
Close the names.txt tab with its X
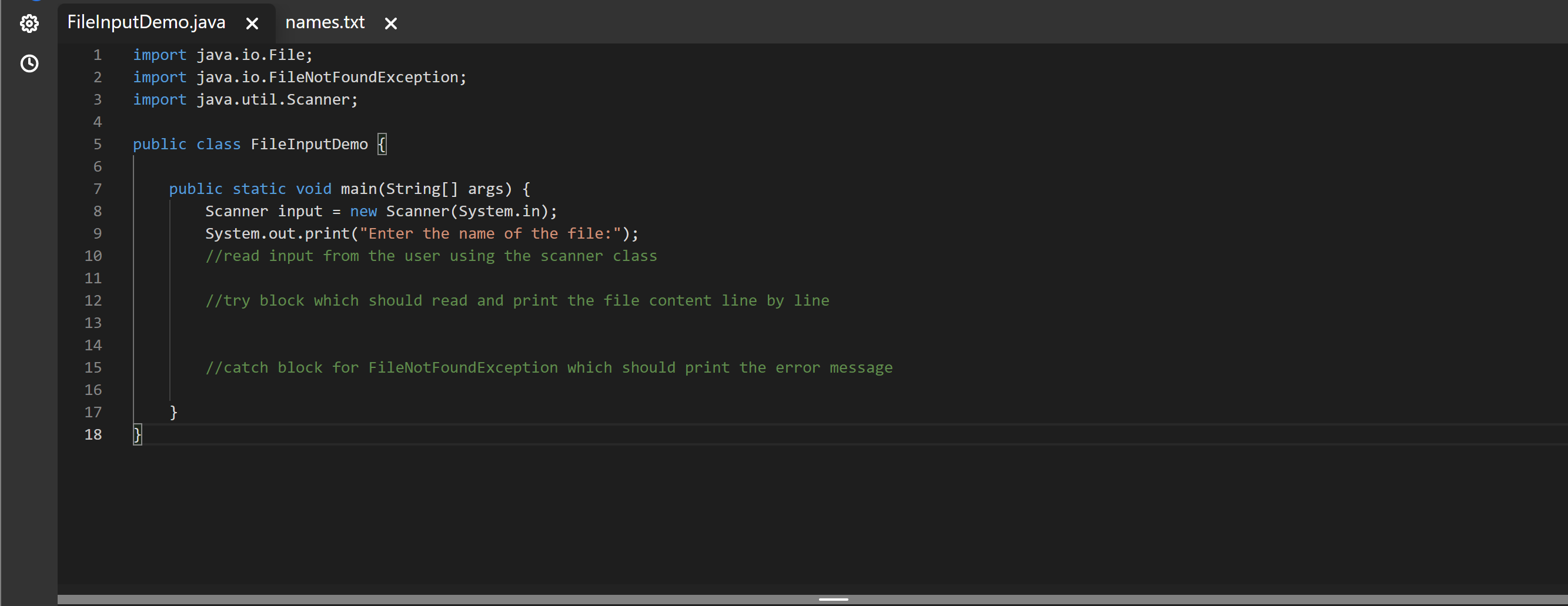[390, 24]
